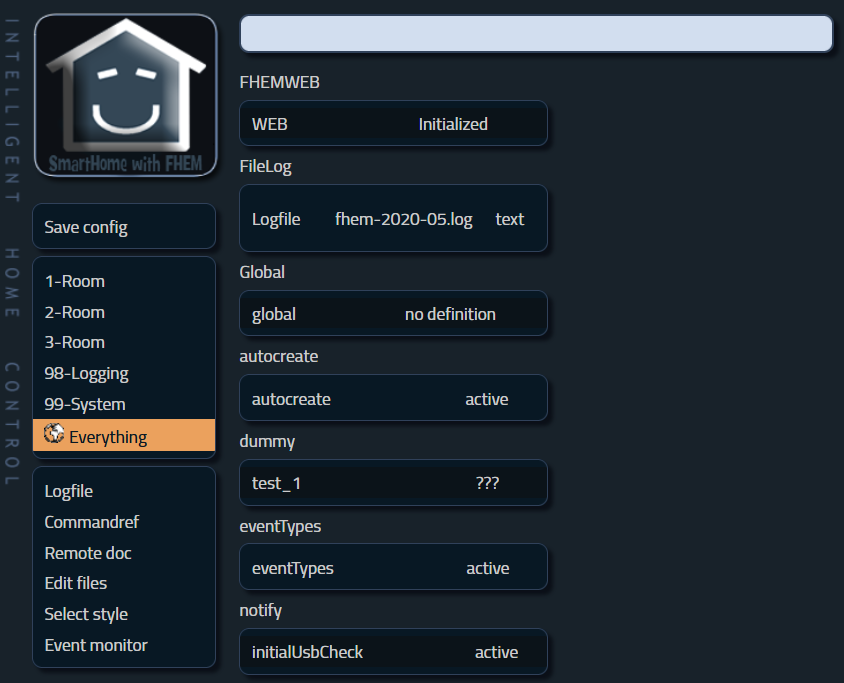Go to the 98-Logging room
Image resolution: width=844 pixels, height=683 pixels.
pos(86,373)
